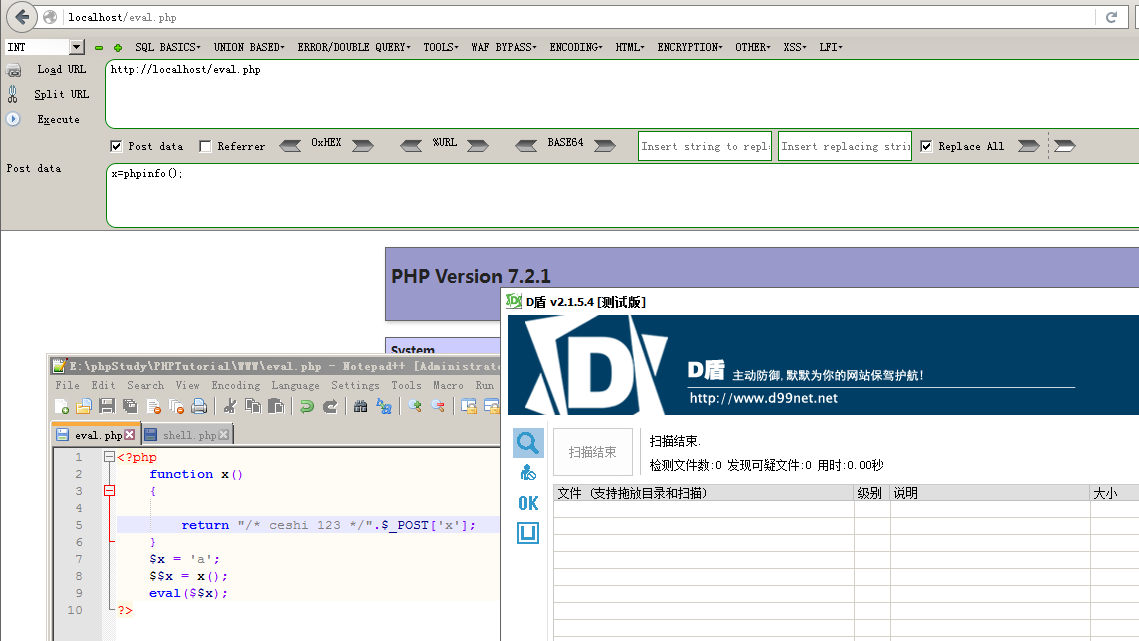Click the Load URL label button
The image size is (1139, 641).
pos(62,70)
